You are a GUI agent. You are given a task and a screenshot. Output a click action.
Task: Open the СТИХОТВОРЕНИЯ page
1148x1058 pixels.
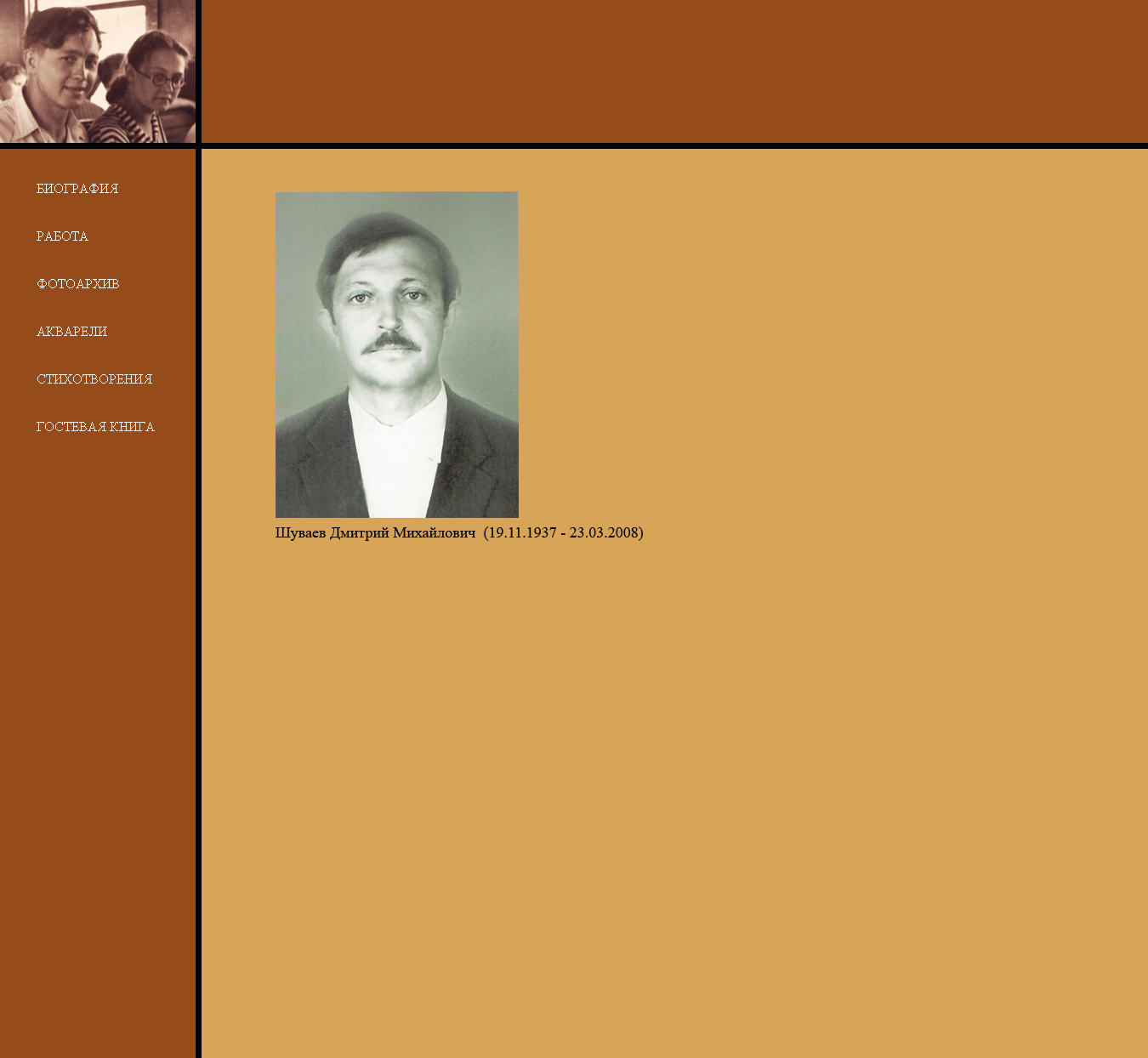pos(94,379)
